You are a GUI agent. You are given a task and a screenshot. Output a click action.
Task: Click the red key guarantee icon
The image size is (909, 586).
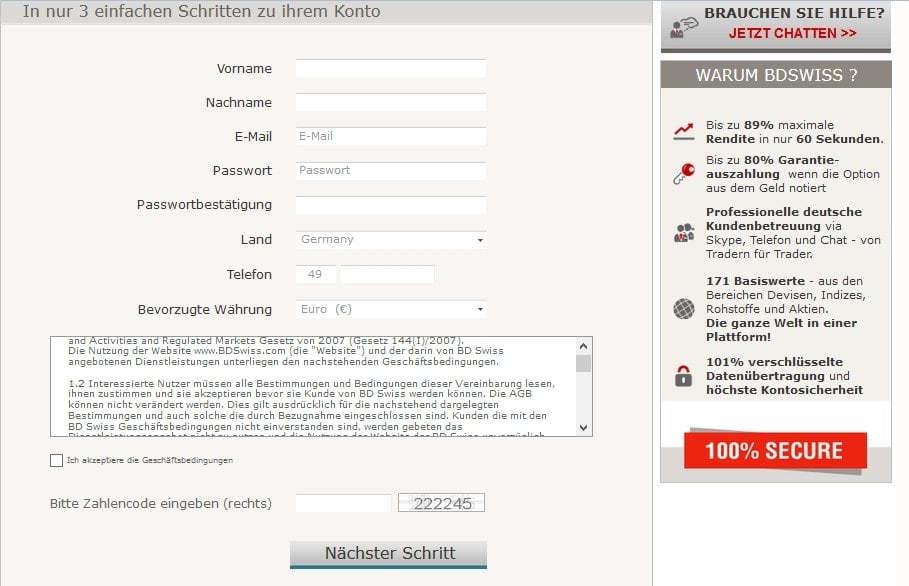point(684,173)
